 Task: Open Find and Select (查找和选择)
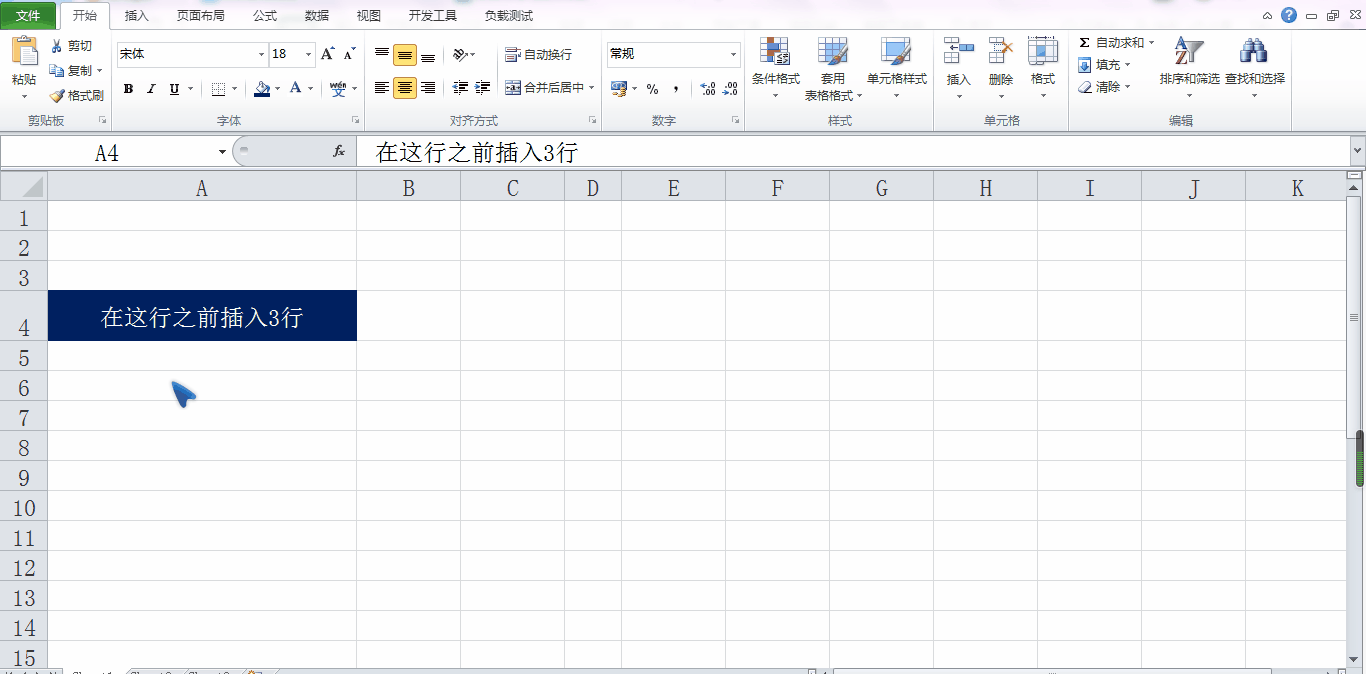click(x=1255, y=66)
